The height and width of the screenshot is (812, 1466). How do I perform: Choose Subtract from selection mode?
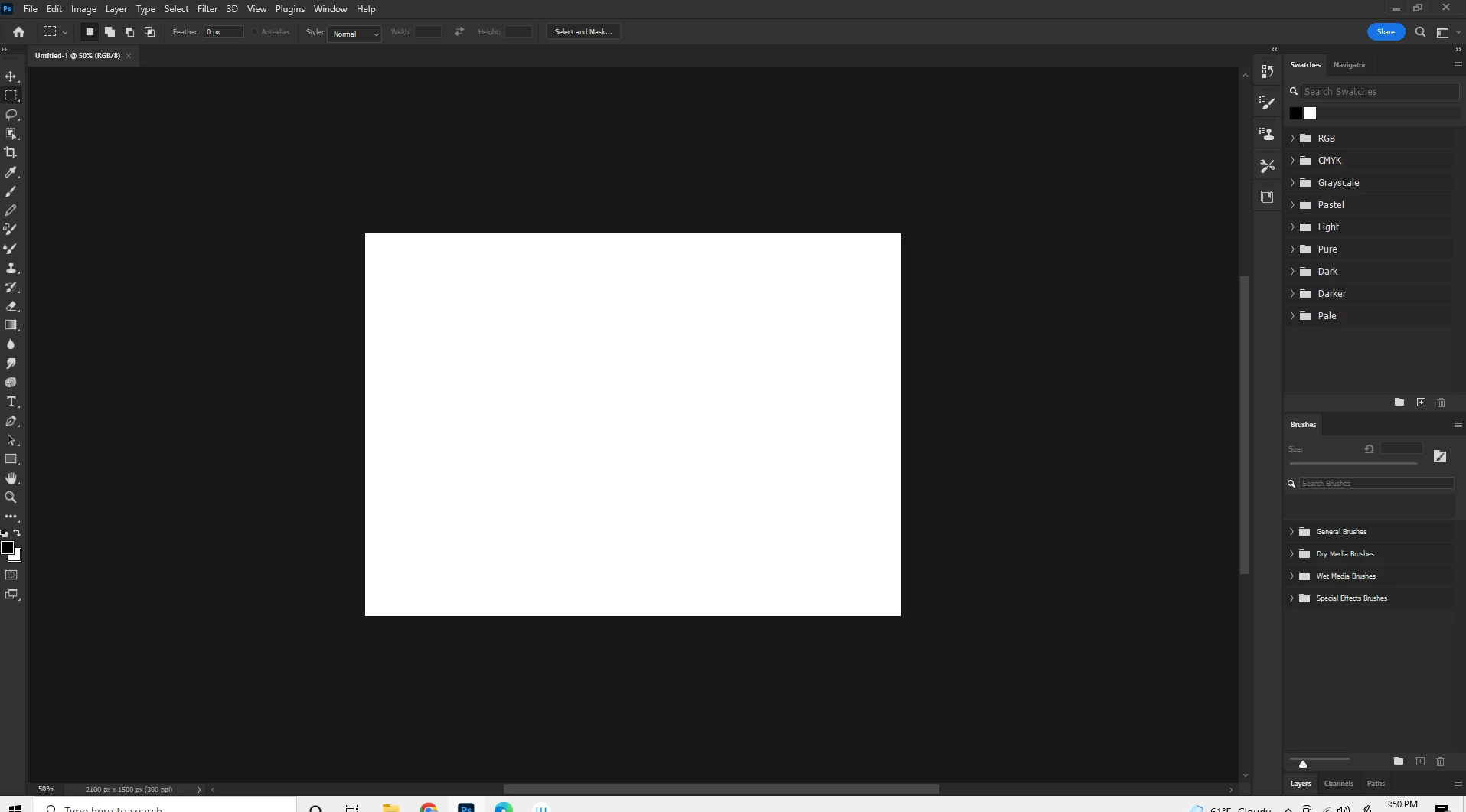129,32
